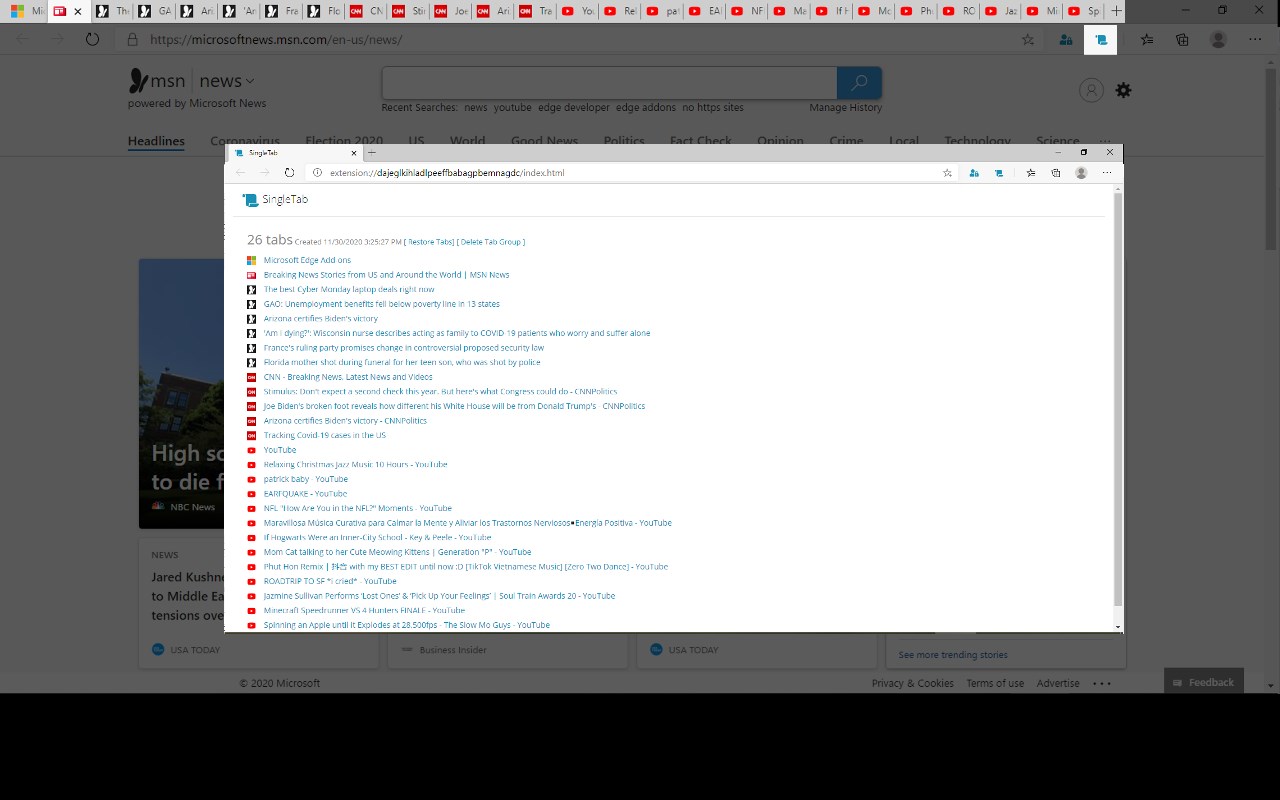Image resolution: width=1280 pixels, height=800 pixels.
Task: Select the Headlines tab on MSN
Action: pos(156,141)
